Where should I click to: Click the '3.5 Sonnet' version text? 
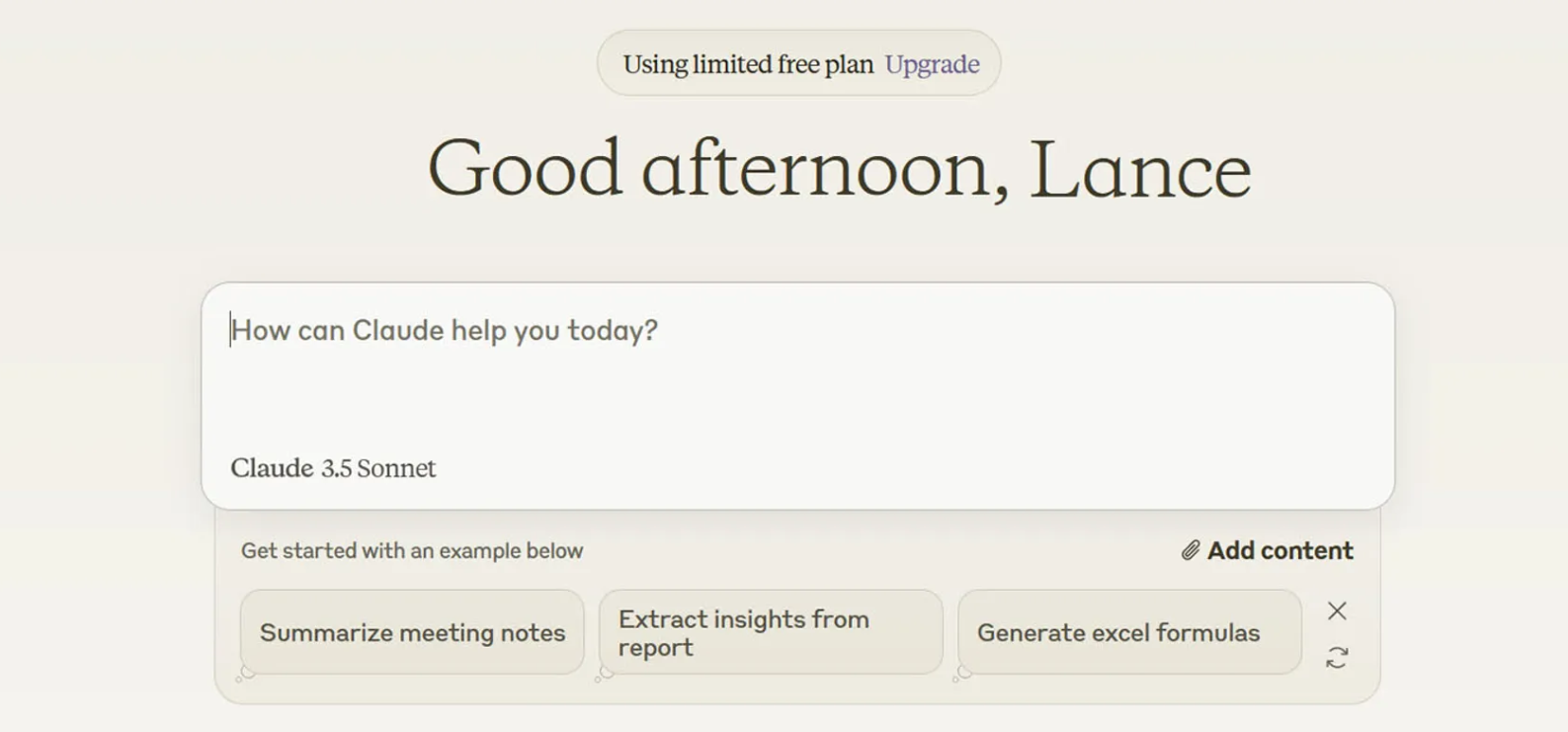click(378, 468)
